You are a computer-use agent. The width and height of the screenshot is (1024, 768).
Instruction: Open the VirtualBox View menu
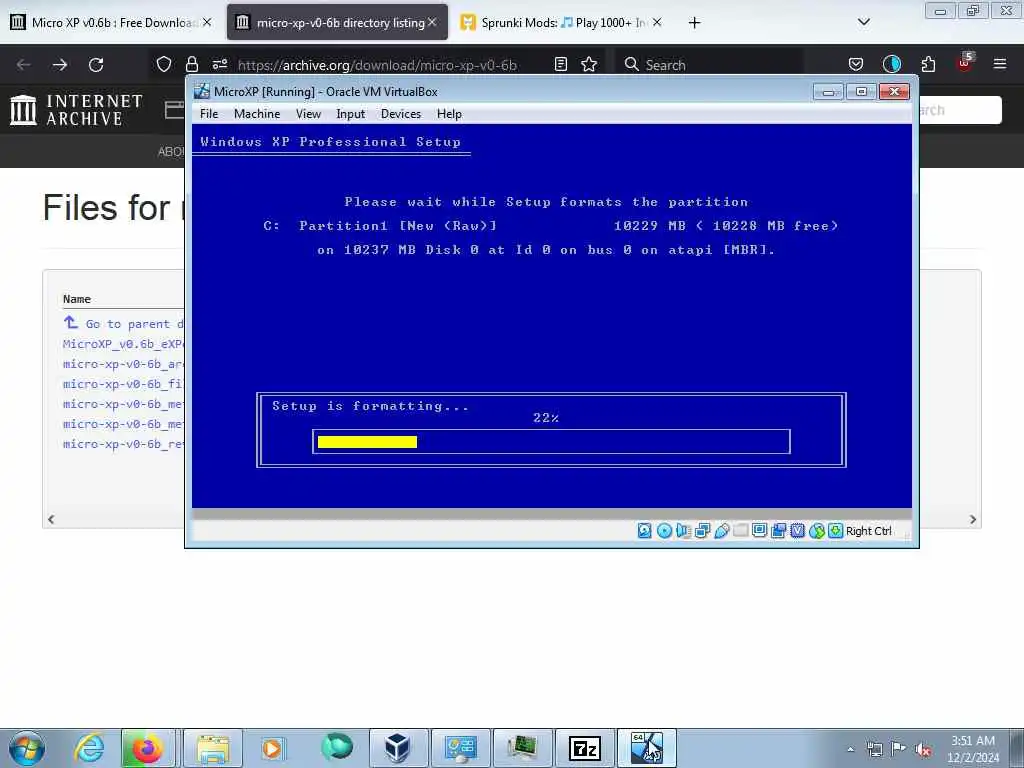(x=308, y=114)
